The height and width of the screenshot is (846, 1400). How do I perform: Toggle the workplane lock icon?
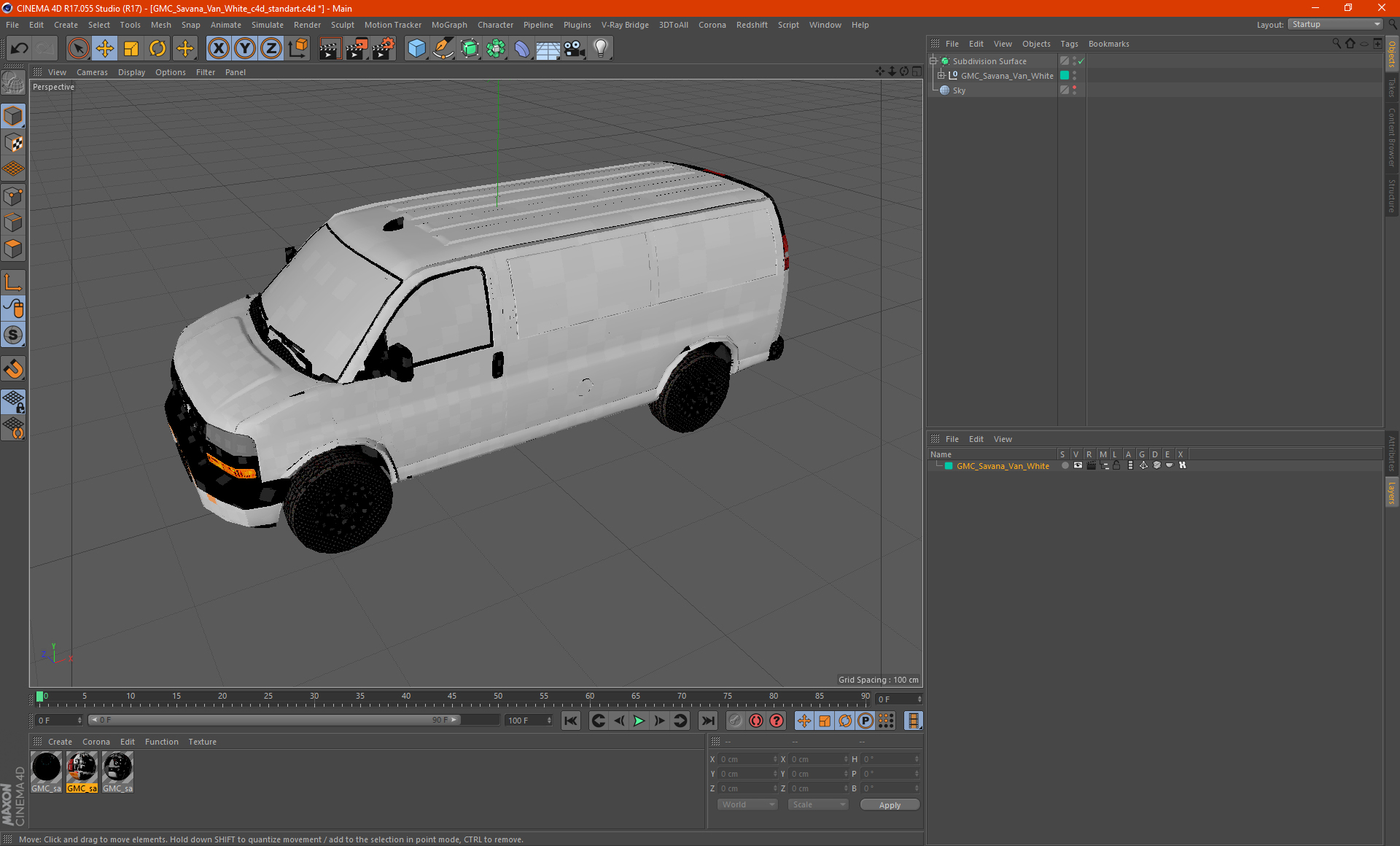tap(13, 401)
